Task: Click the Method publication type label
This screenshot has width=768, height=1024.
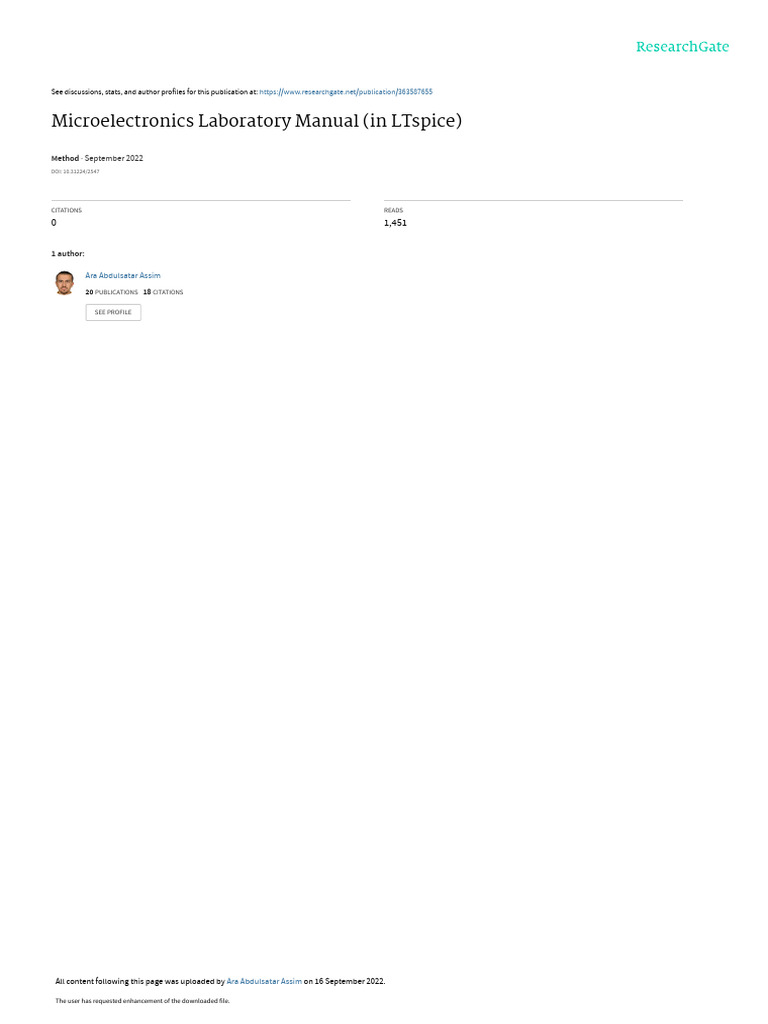Action: [x=65, y=158]
